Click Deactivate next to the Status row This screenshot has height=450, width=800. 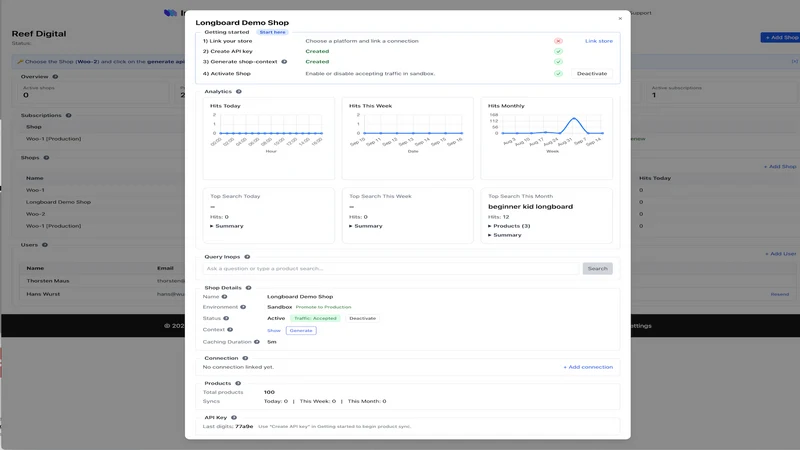(x=362, y=318)
